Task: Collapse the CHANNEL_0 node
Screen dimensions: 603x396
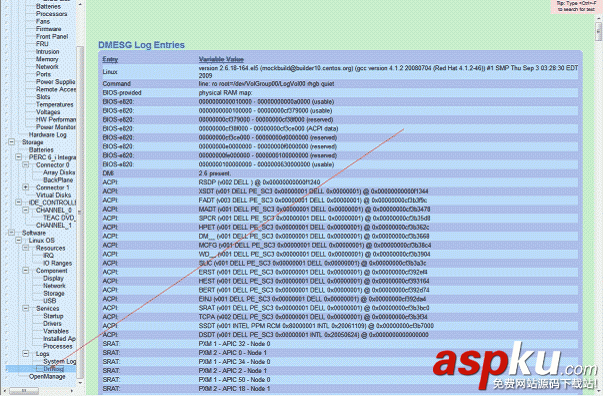Action: (26, 210)
